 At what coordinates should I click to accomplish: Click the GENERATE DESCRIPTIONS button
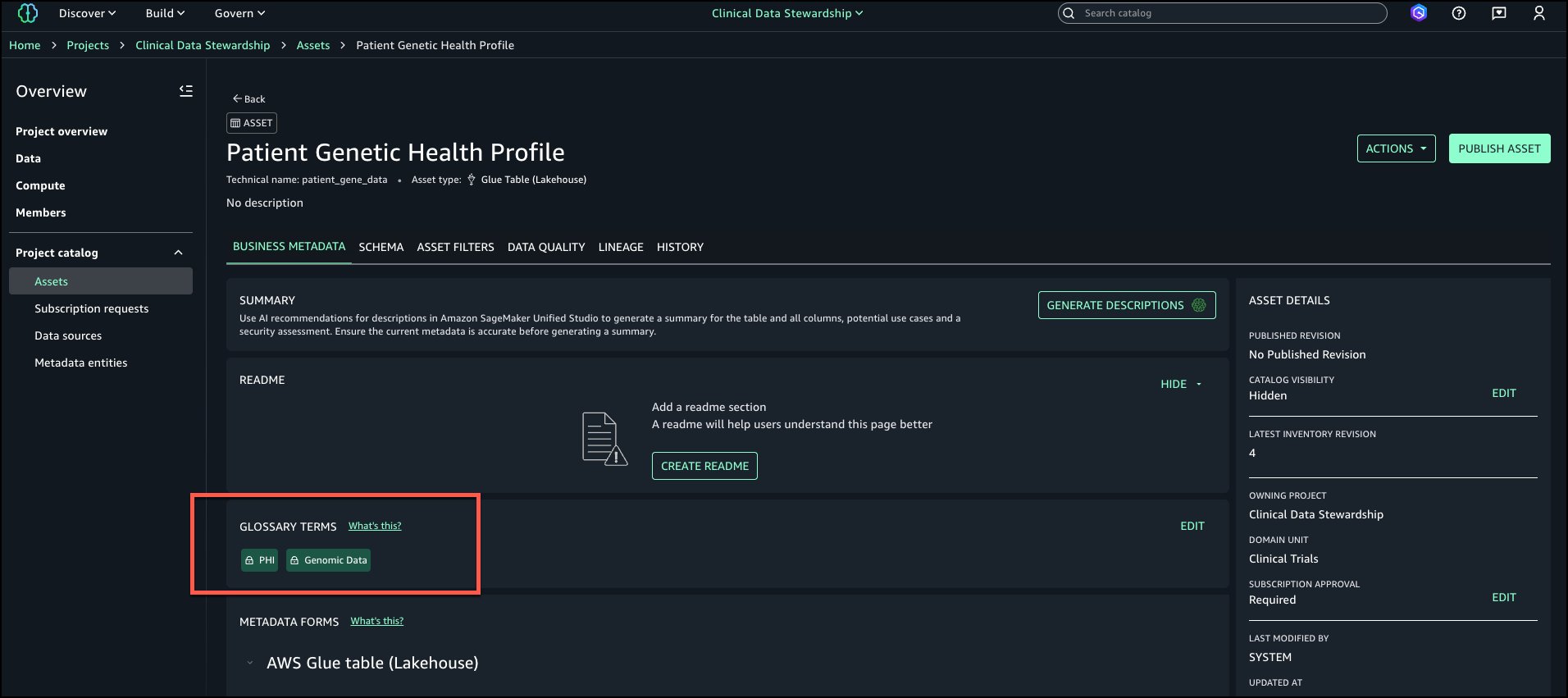point(1126,305)
